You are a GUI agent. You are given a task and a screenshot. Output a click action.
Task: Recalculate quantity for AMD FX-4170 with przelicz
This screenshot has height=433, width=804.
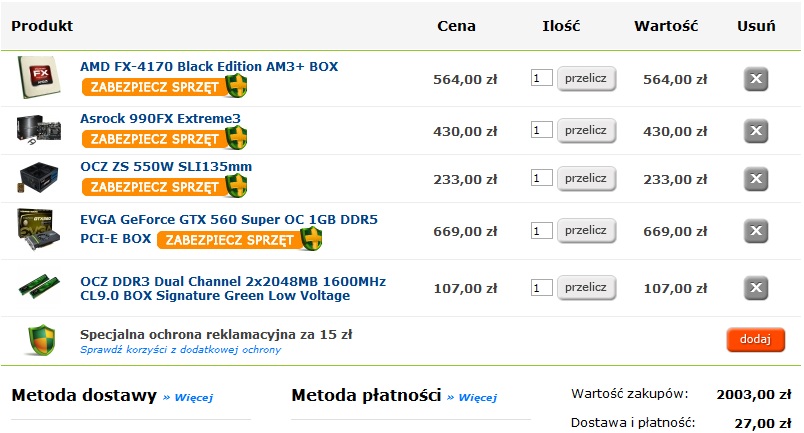click(587, 78)
